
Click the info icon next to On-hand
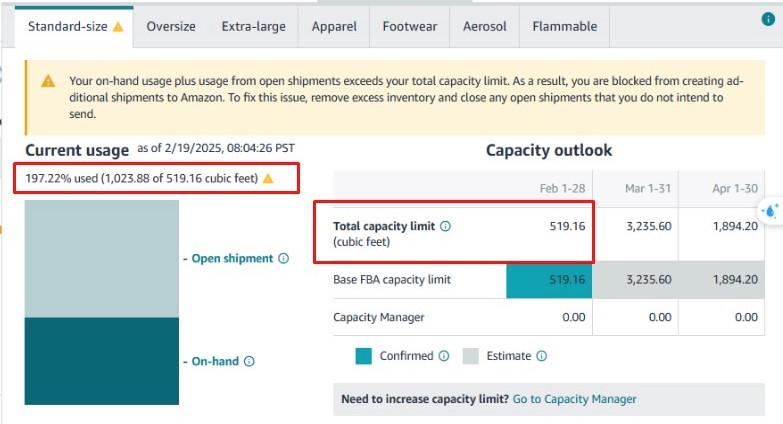[249, 361]
